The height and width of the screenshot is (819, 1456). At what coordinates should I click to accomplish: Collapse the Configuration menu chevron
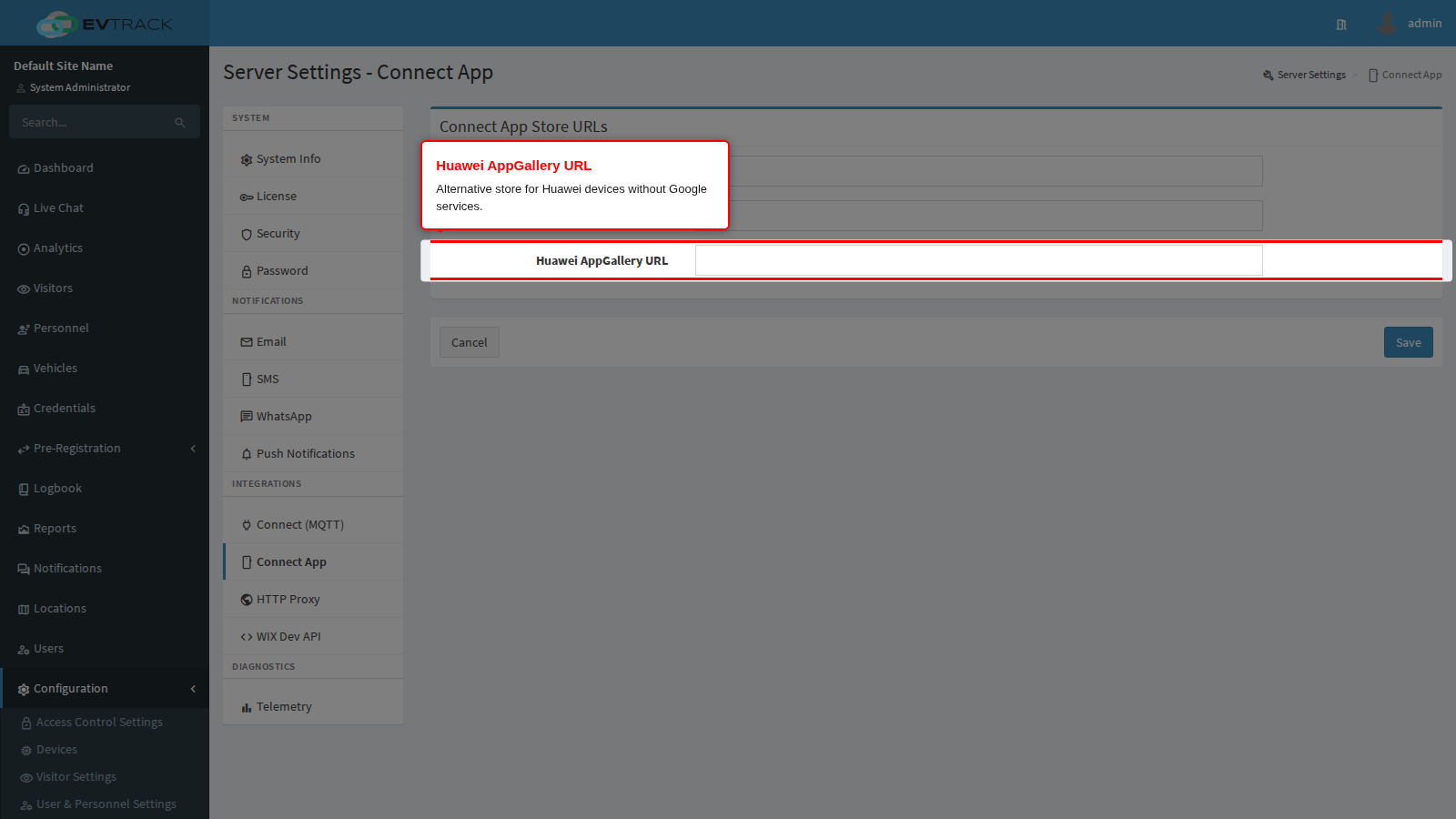[193, 689]
